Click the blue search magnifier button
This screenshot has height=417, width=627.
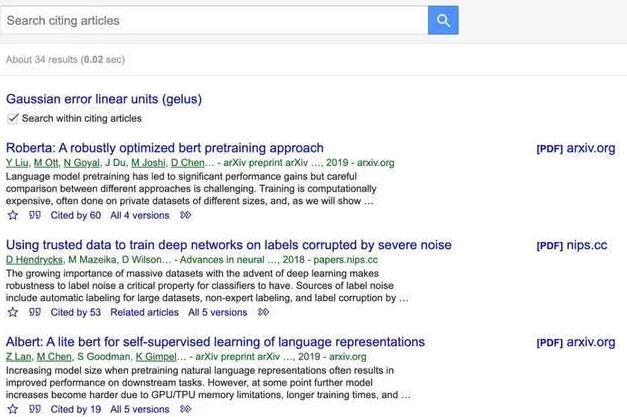(x=442, y=20)
